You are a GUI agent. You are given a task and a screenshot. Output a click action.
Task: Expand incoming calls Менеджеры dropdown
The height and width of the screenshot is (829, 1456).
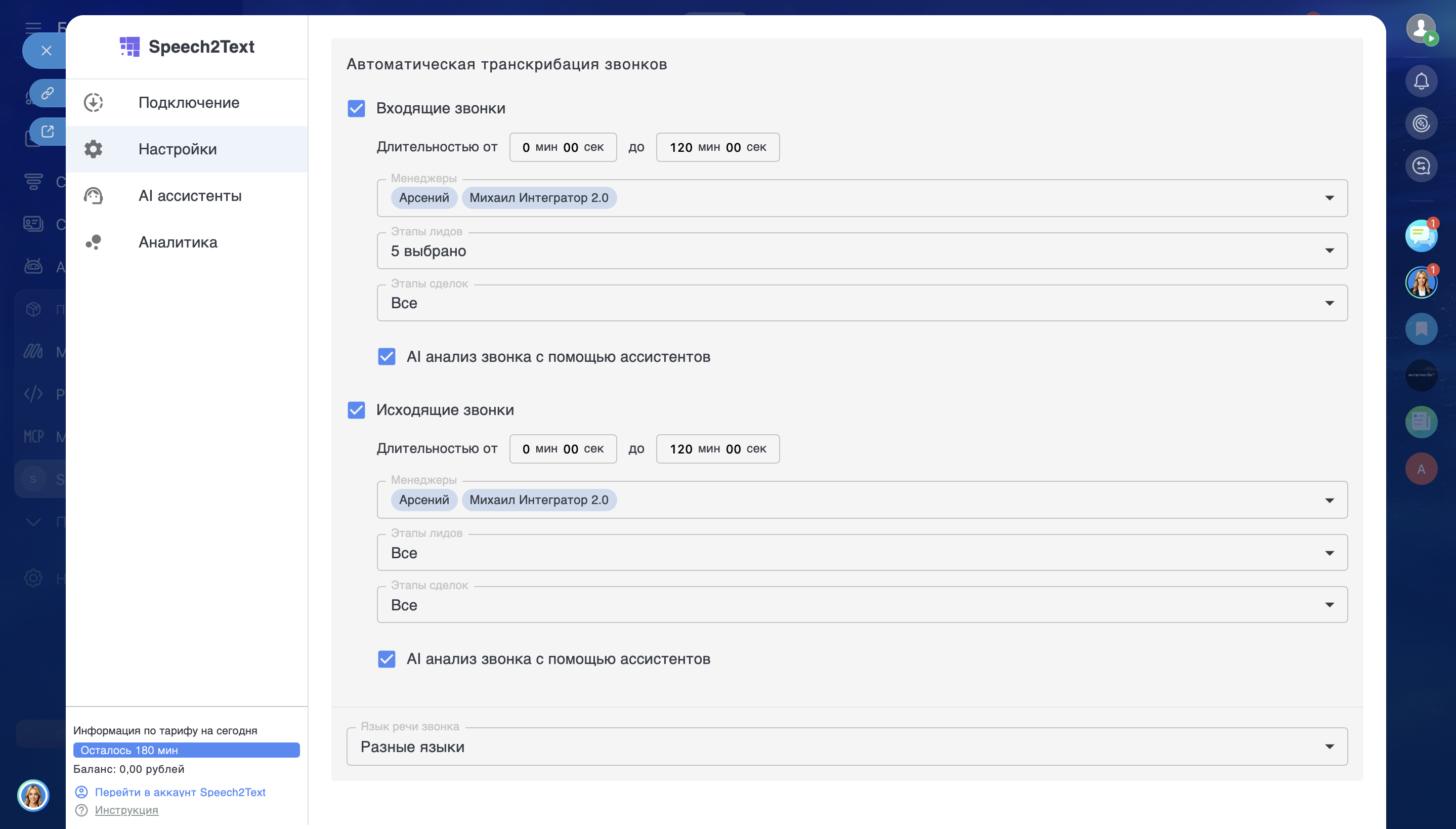[1329, 197]
